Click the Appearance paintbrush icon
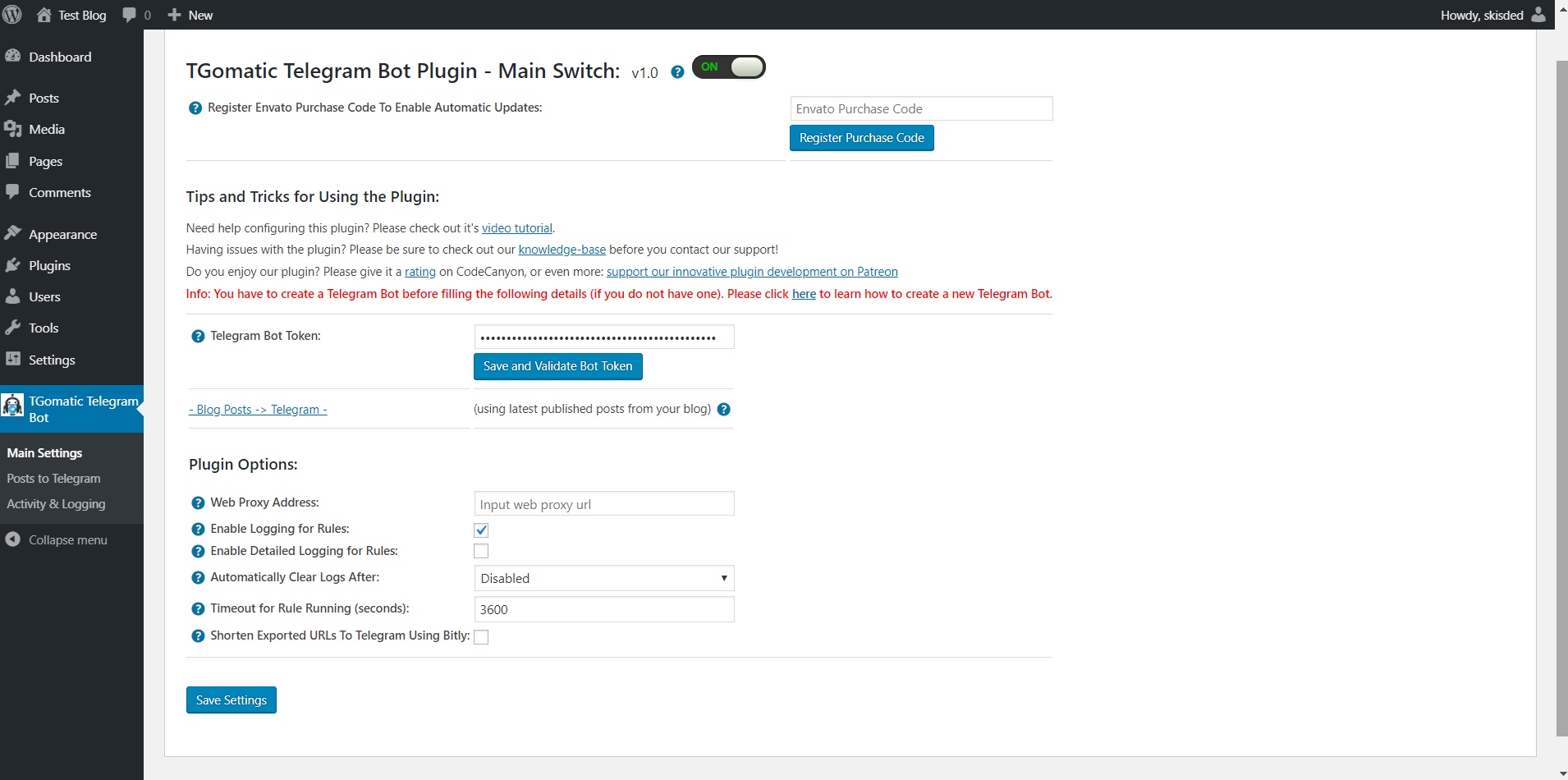 [x=12, y=234]
